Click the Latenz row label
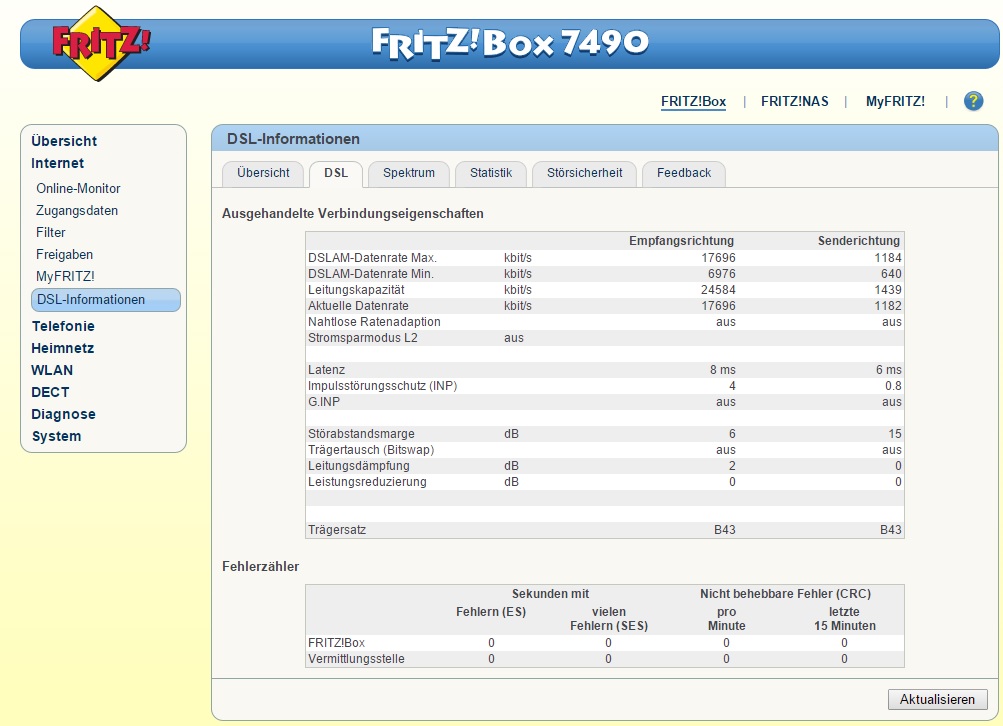This screenshot has width=1003, height=726. pos(326,370)
